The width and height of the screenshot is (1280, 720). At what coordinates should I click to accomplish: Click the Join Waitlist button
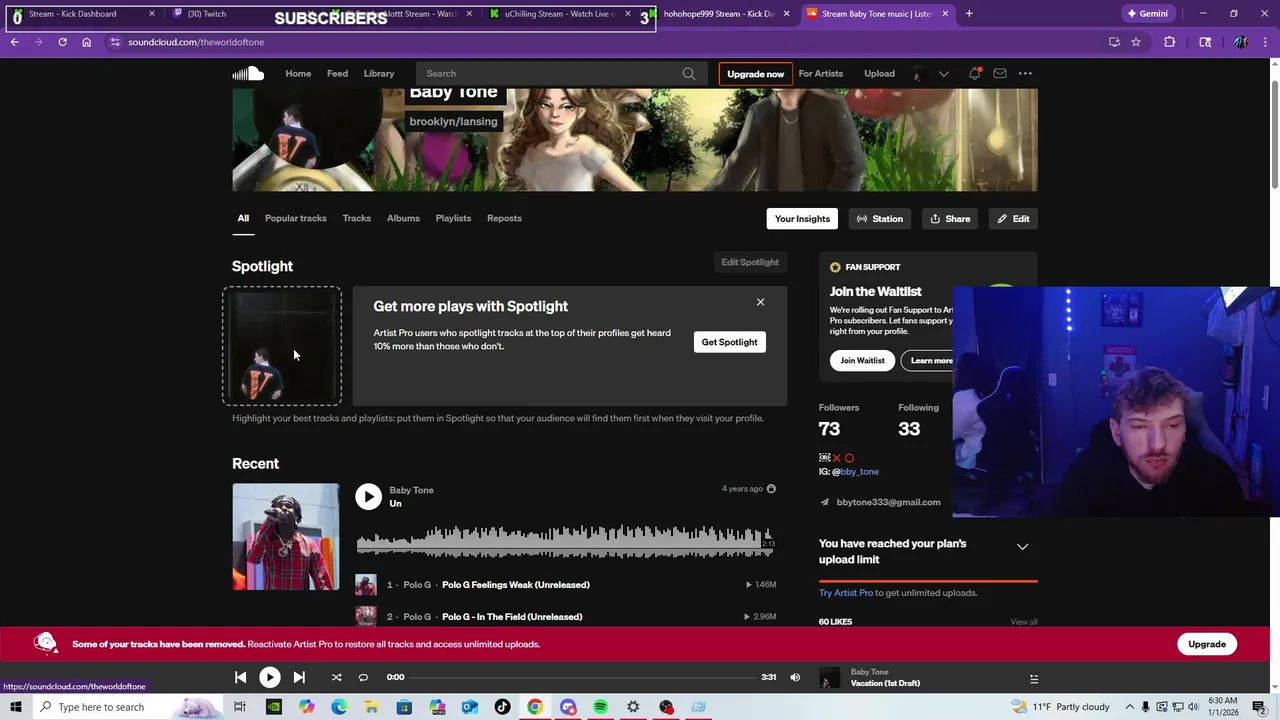click(x=862, y=360)
